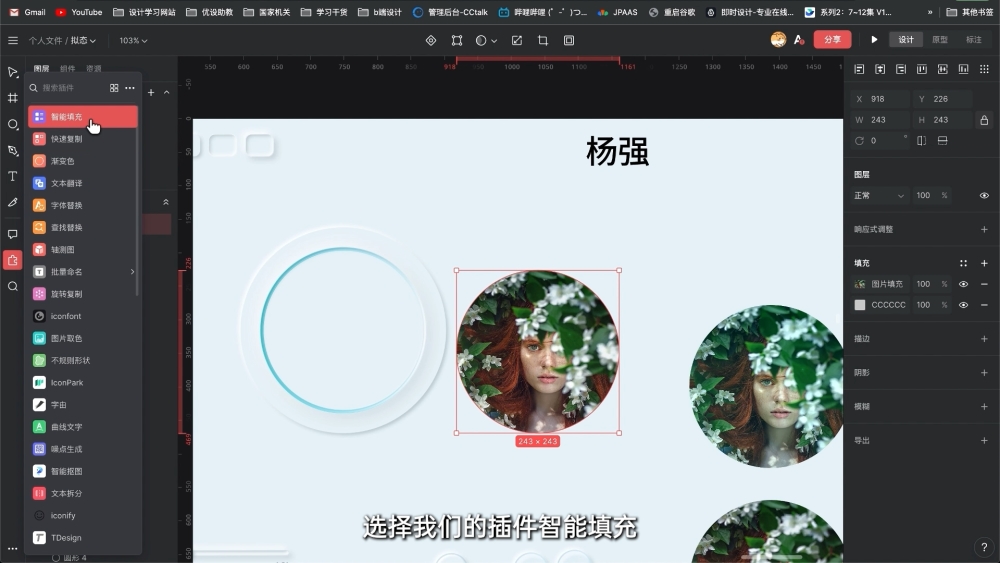This screenshot has width=1000, height=563.
Task: Add a new fill with plus
Action: click(984, 263)
